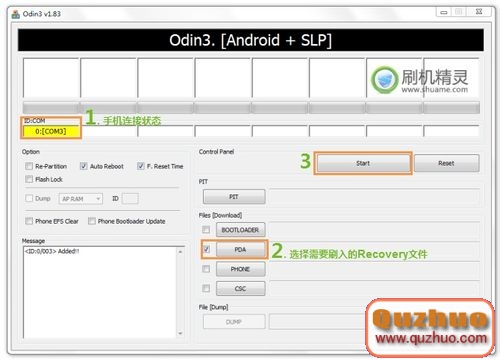Image resolution: width=500 pixels, height=363 pixels.
Task: Click the PDA file button
Action: point(240,249)
